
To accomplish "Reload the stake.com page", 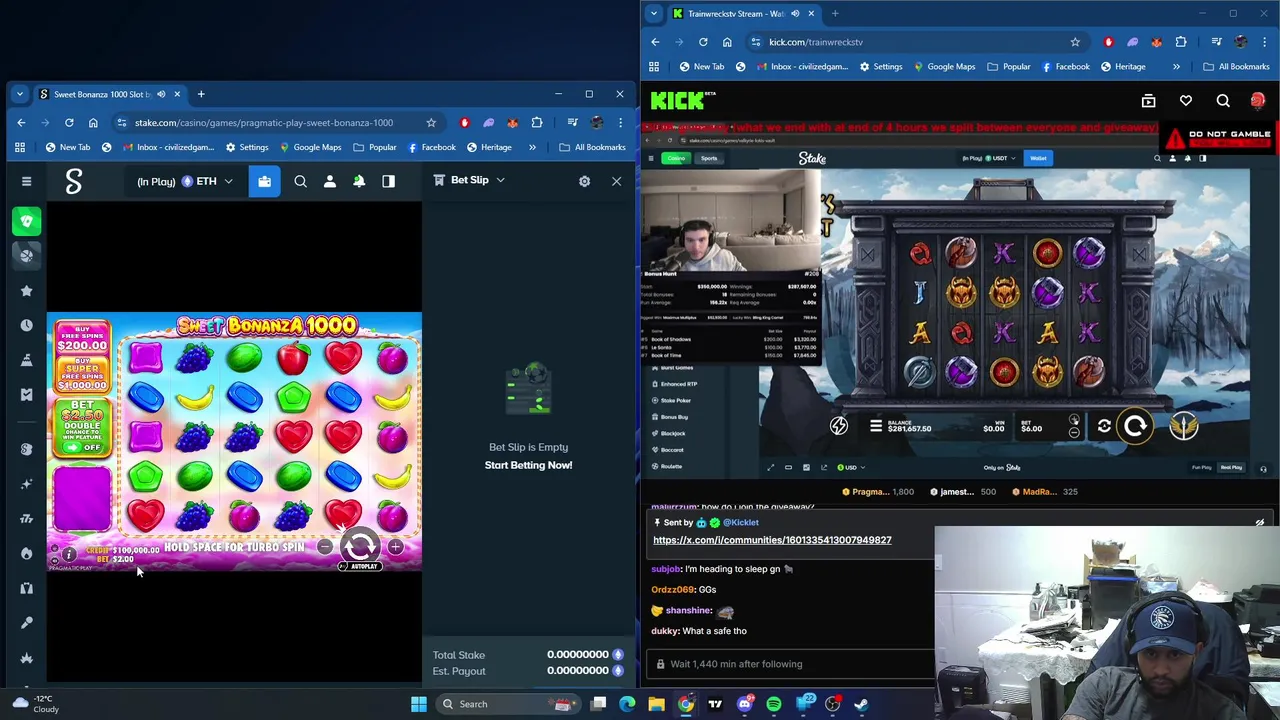I will (x=69, y=122).
